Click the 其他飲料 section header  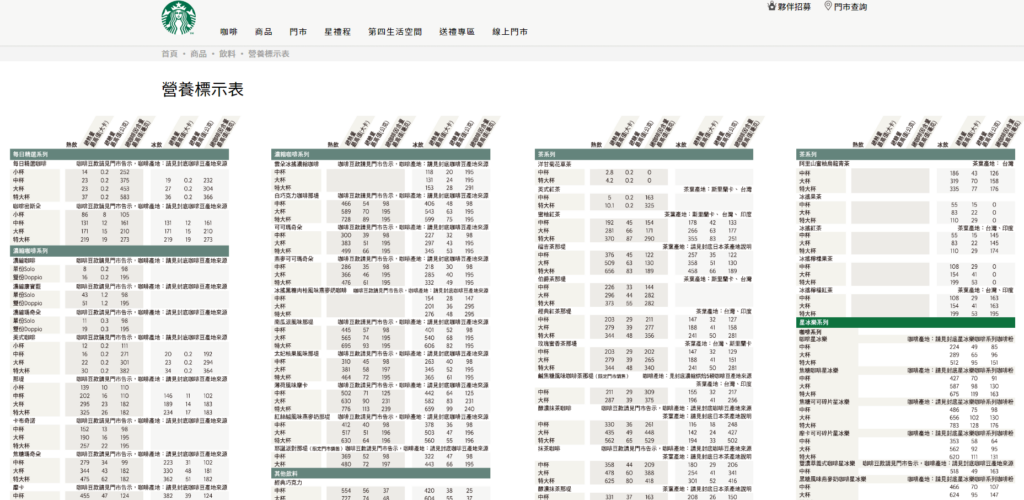click(381, 473)
